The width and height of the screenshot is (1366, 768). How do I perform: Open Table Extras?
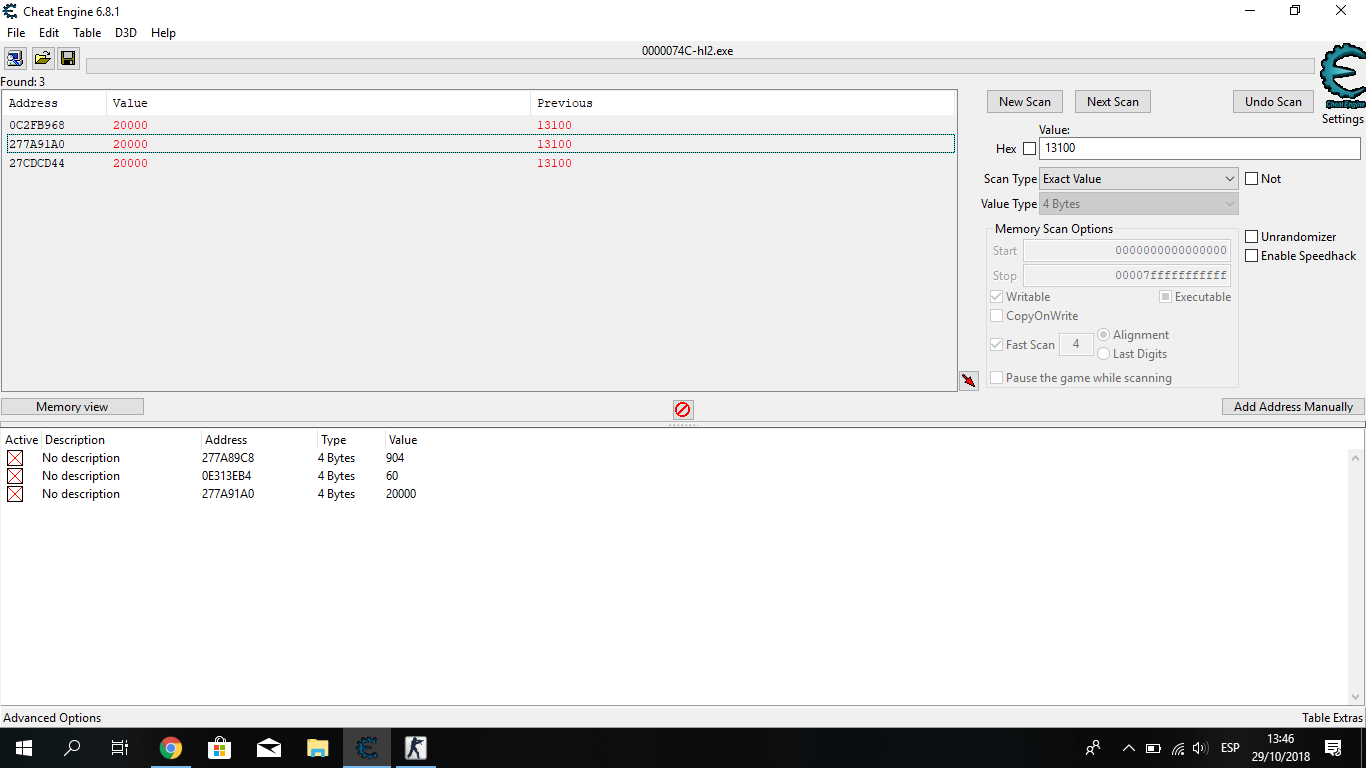coord(1332,718)
